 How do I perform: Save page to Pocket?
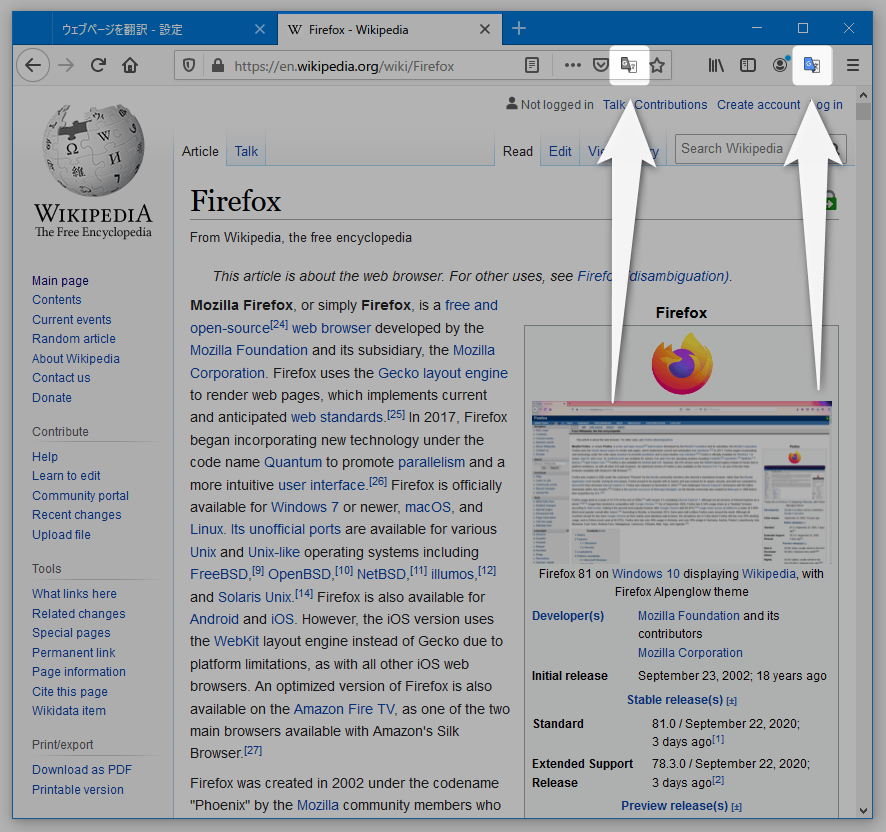click(x=601, y=66)
